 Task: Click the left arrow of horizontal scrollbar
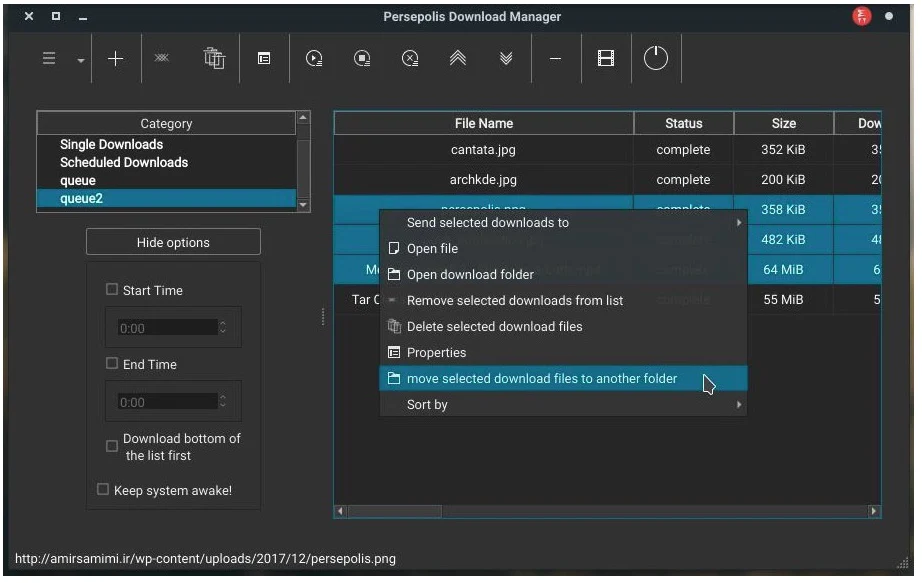click(x=340, y=511)
